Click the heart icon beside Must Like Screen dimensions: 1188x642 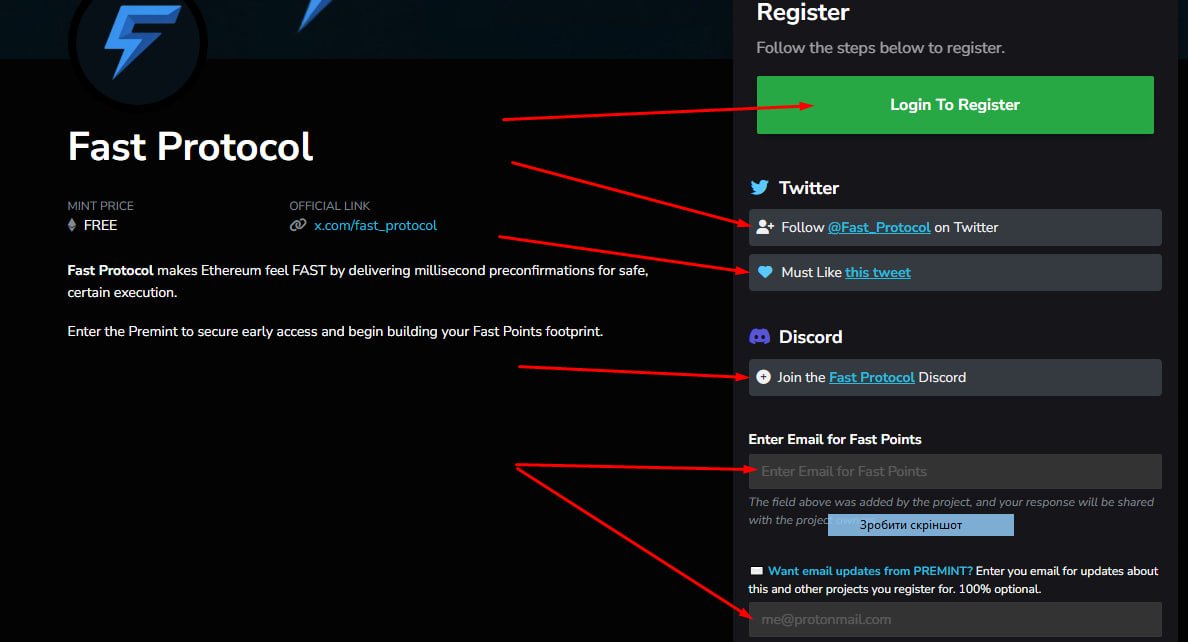click(765, 271)
